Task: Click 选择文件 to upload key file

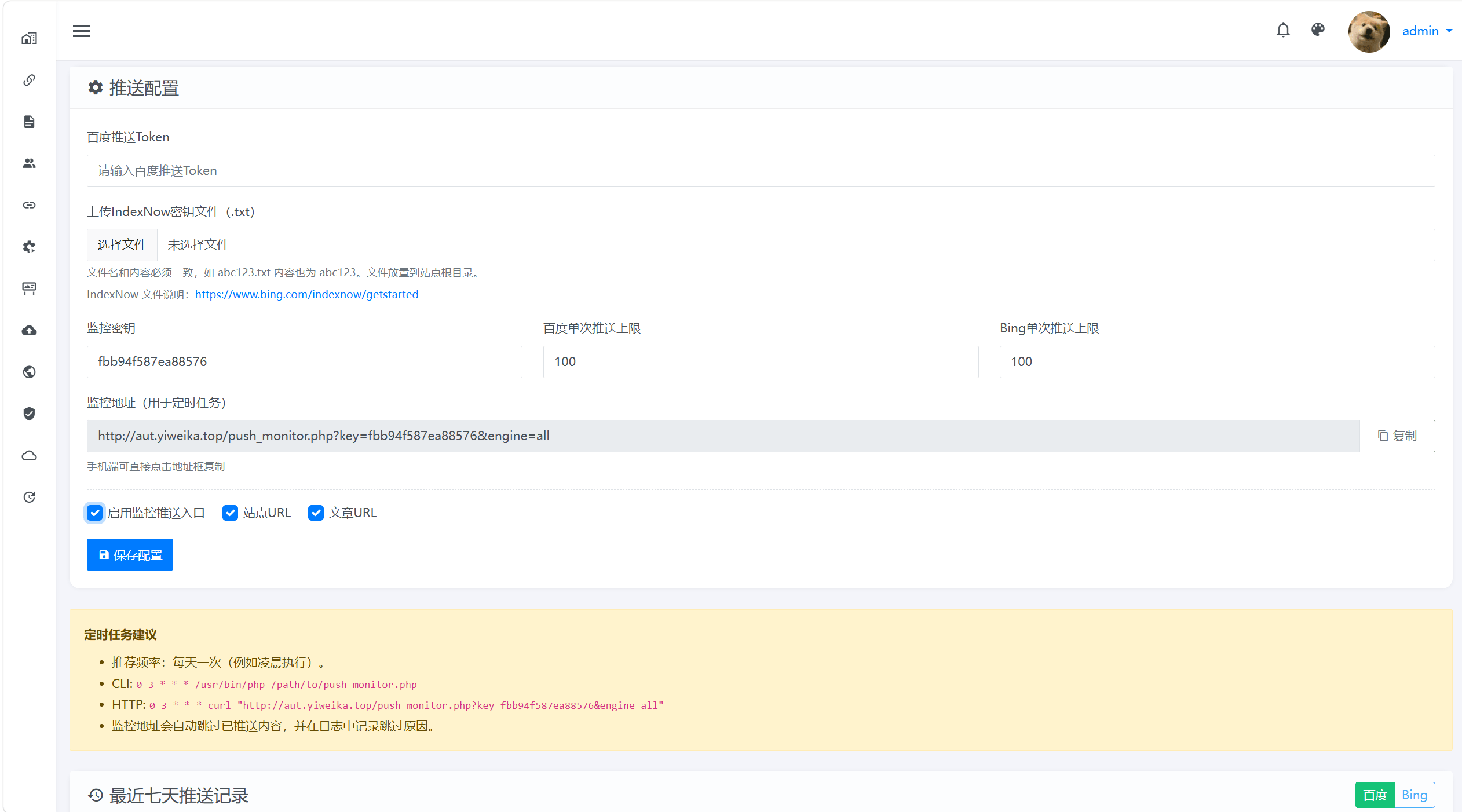Action: click(x=122, y=245)
